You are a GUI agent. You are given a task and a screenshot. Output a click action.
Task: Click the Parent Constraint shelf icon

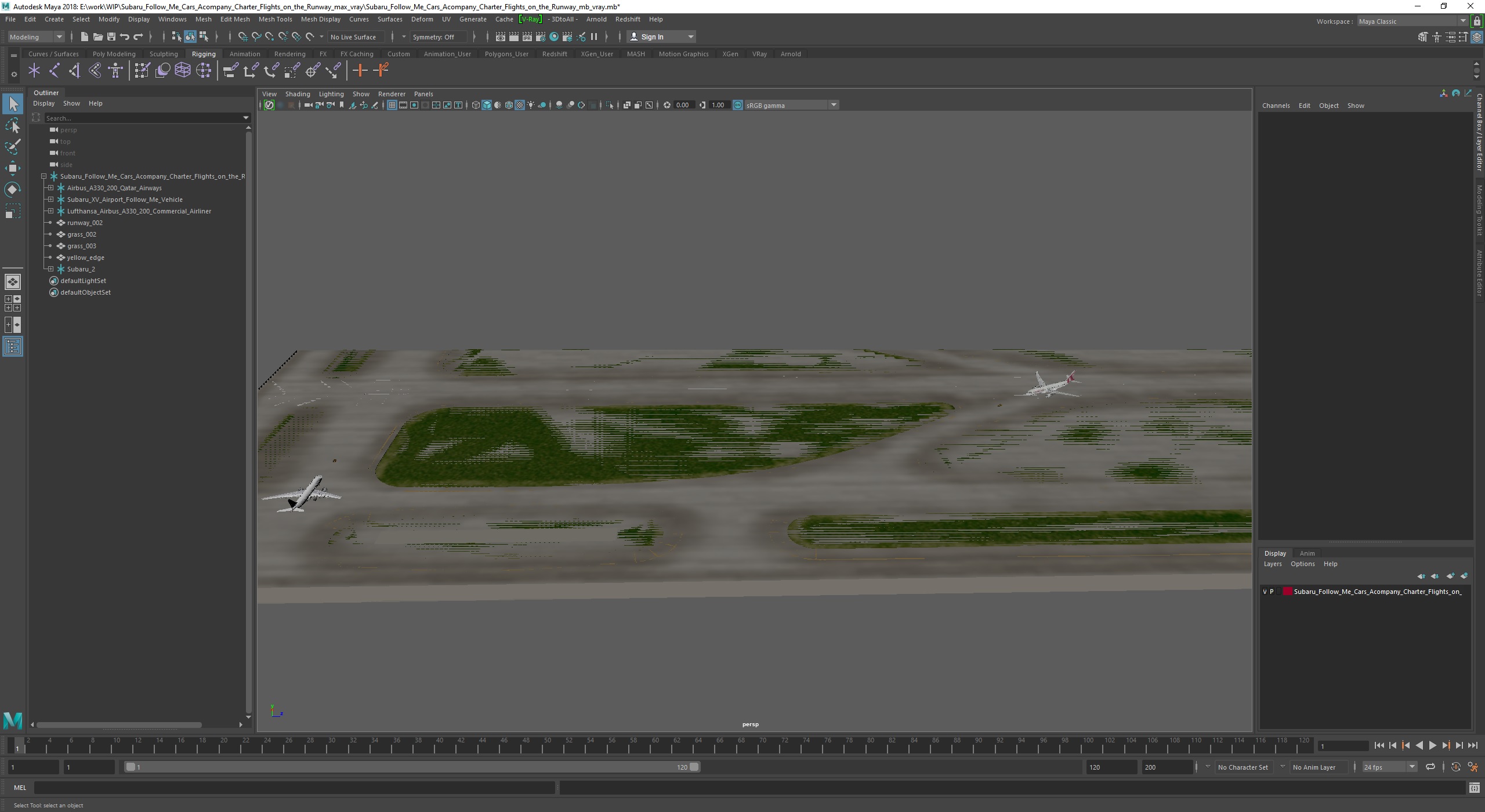230,71
